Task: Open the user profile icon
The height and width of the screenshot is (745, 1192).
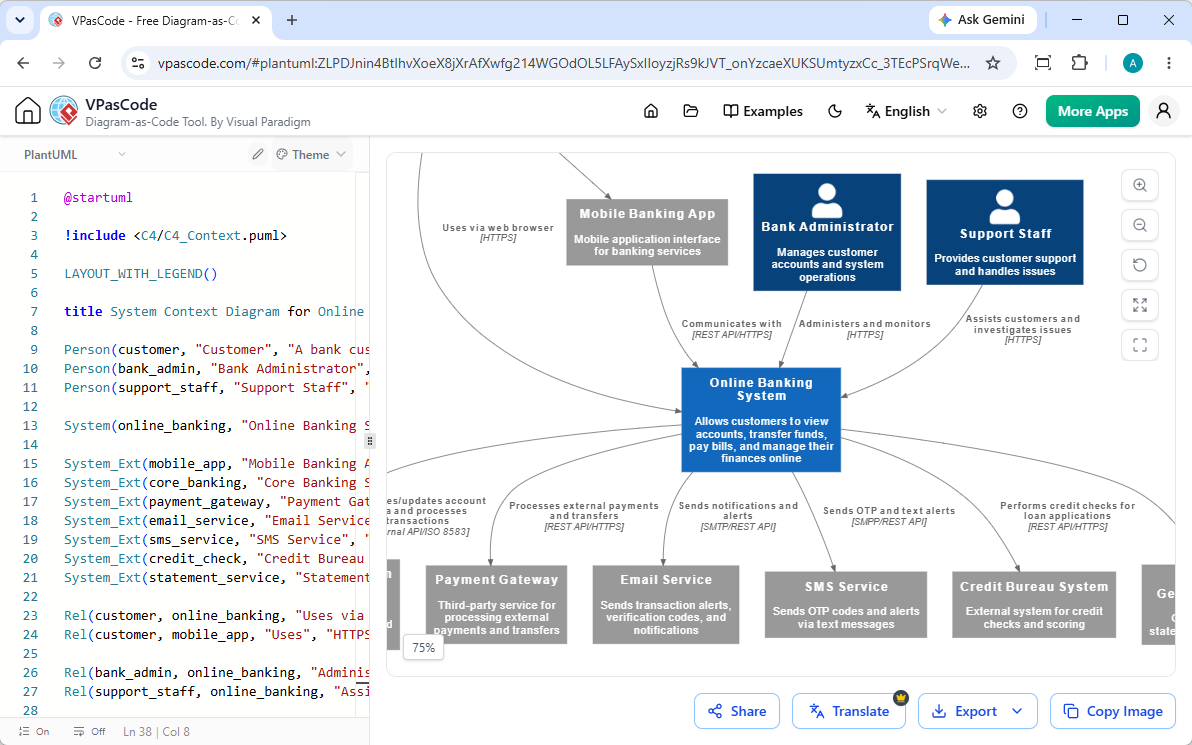Action: 1163,111
